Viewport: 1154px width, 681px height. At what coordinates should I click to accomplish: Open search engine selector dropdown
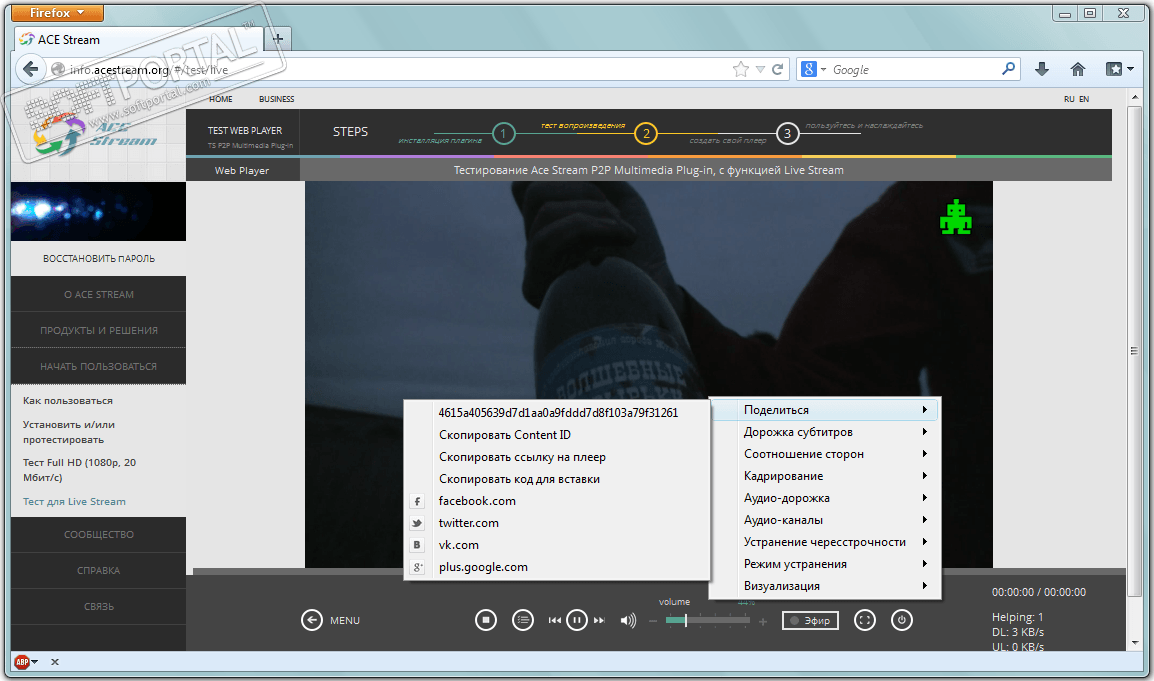(x=814, y=69)
